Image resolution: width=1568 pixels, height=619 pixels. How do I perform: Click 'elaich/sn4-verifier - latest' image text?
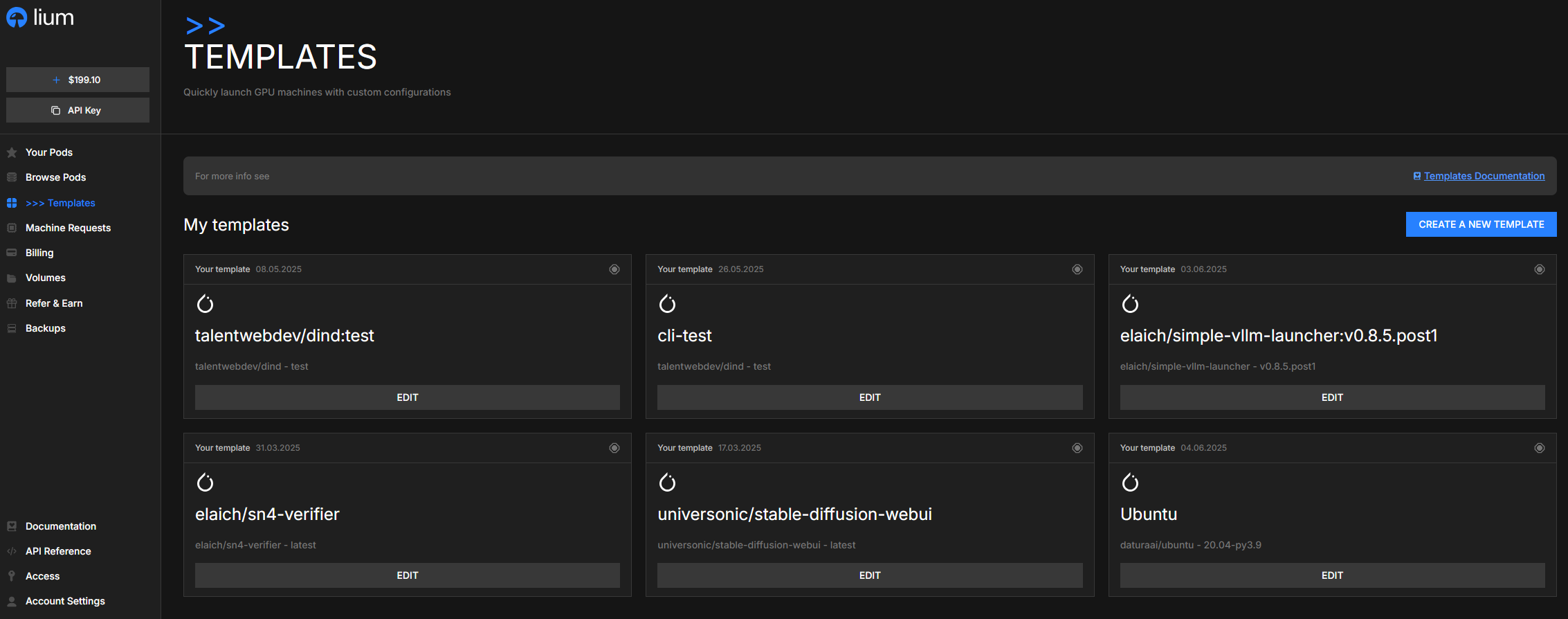coord(255,545)
